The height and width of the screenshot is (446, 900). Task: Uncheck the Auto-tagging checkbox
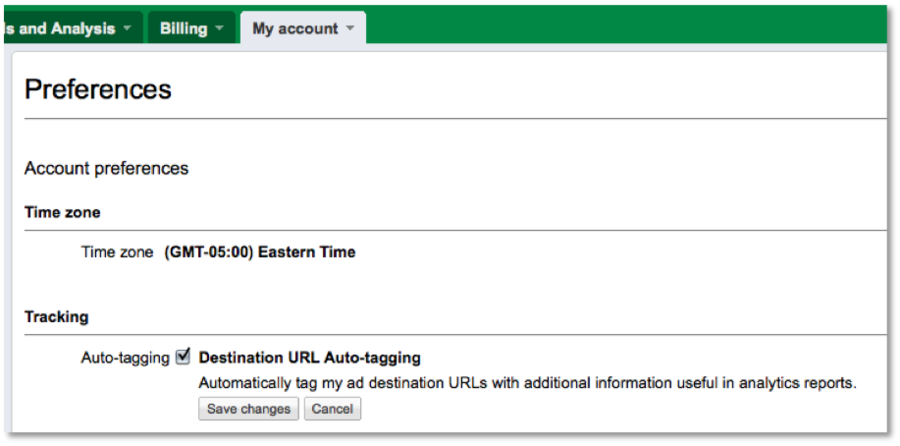coord(183,356)
